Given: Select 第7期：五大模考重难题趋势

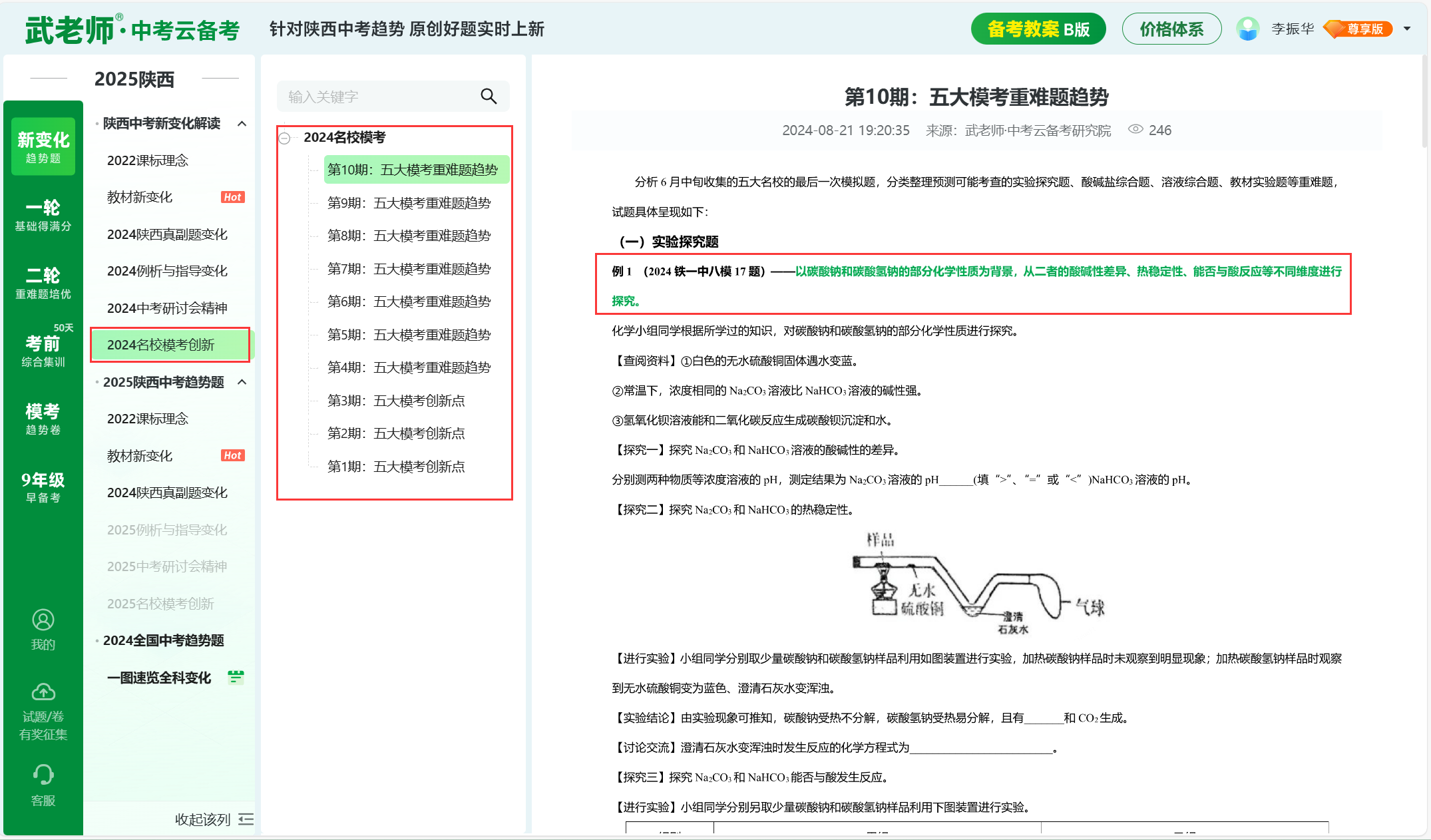Looking at the screenshot, I should click(409, 269).
